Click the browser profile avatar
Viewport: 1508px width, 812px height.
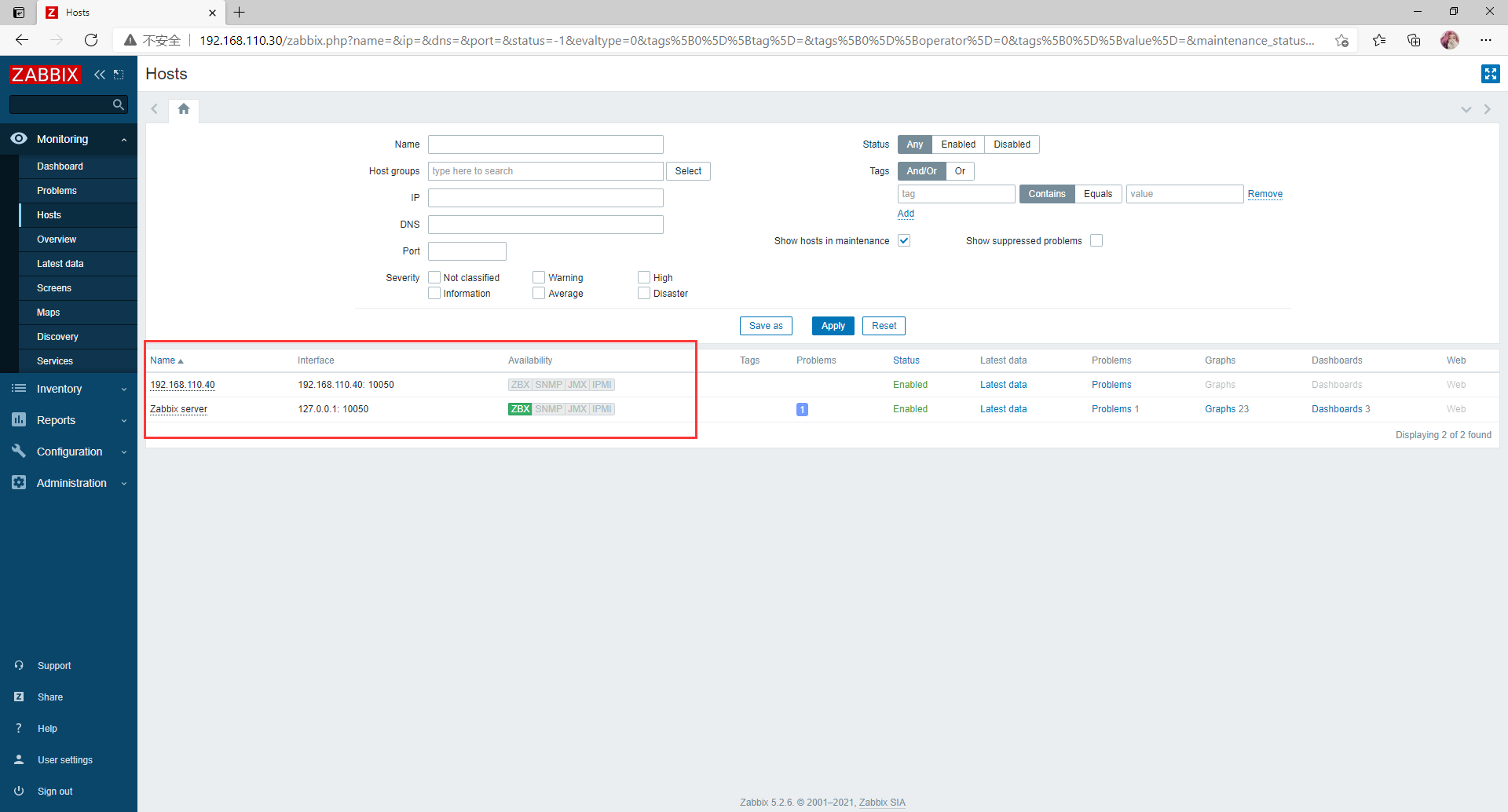(1450, 40)
